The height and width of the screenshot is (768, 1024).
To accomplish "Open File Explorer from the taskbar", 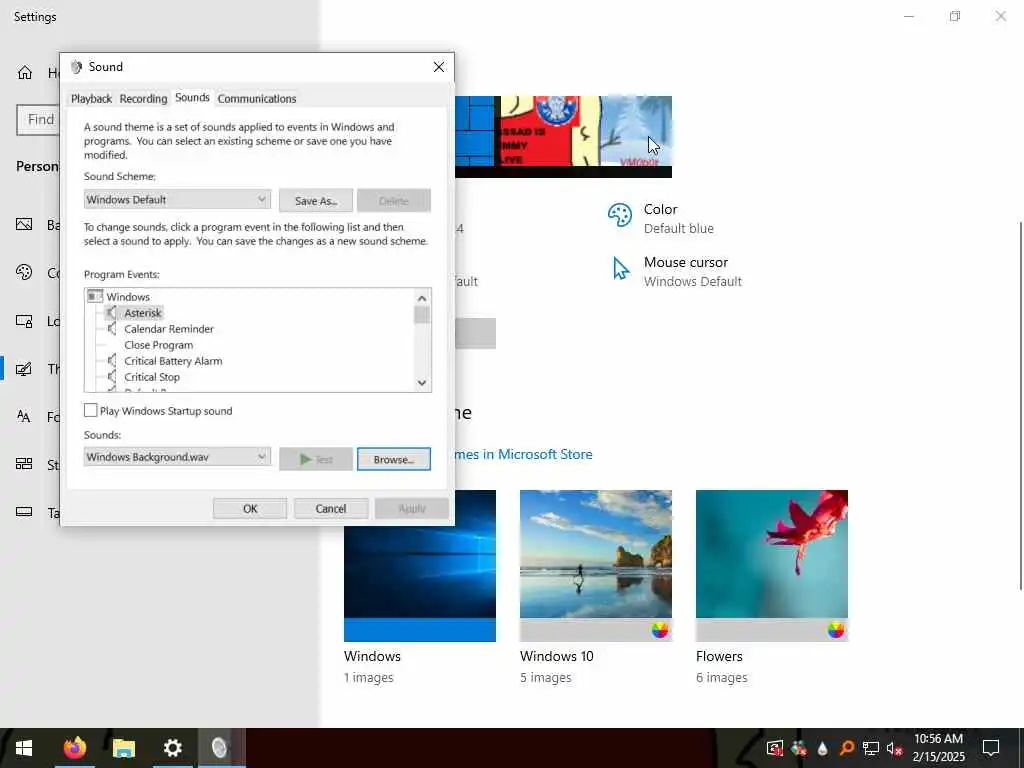I will tap(123, 748).
